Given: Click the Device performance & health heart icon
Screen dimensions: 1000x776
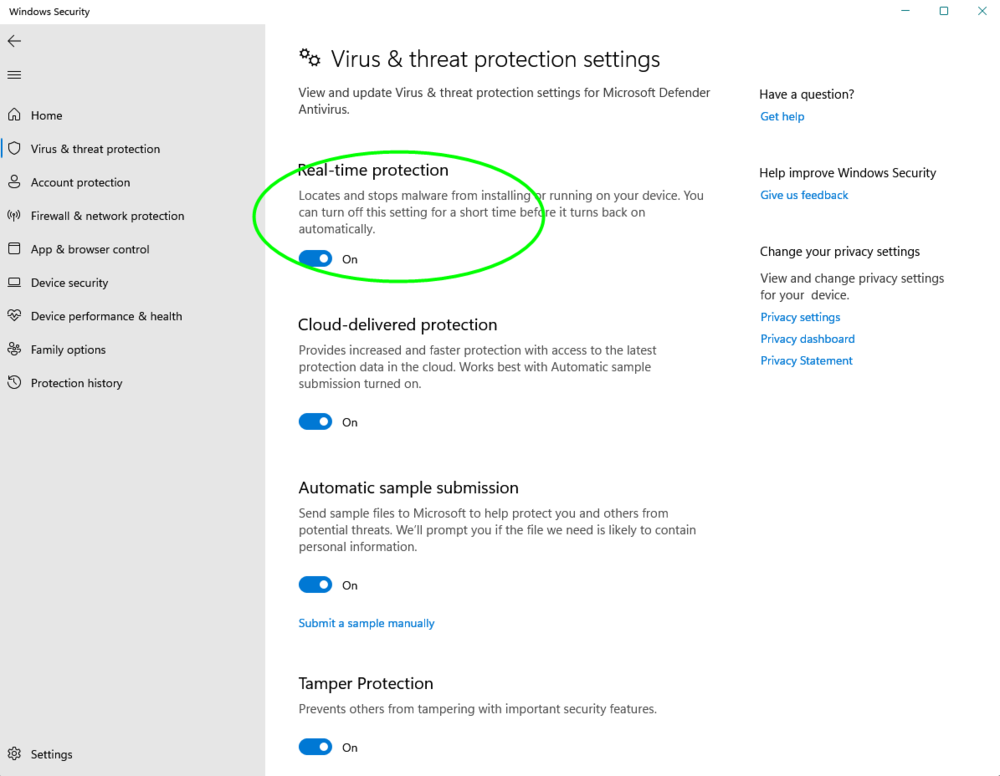Looking at the screenshot, I should [x=14, y=316].
